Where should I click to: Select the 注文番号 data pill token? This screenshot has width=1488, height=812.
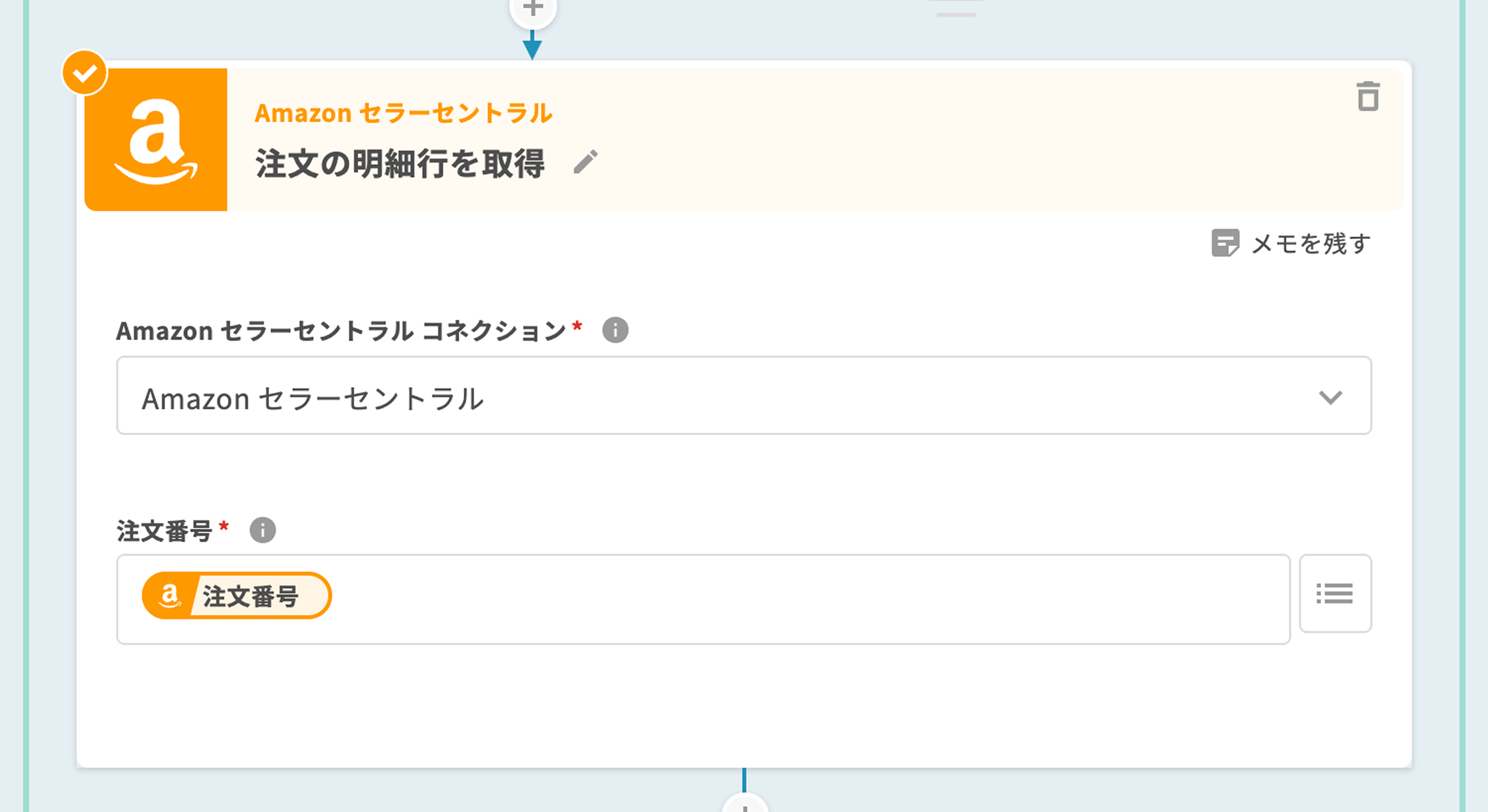tap(250, 596)
